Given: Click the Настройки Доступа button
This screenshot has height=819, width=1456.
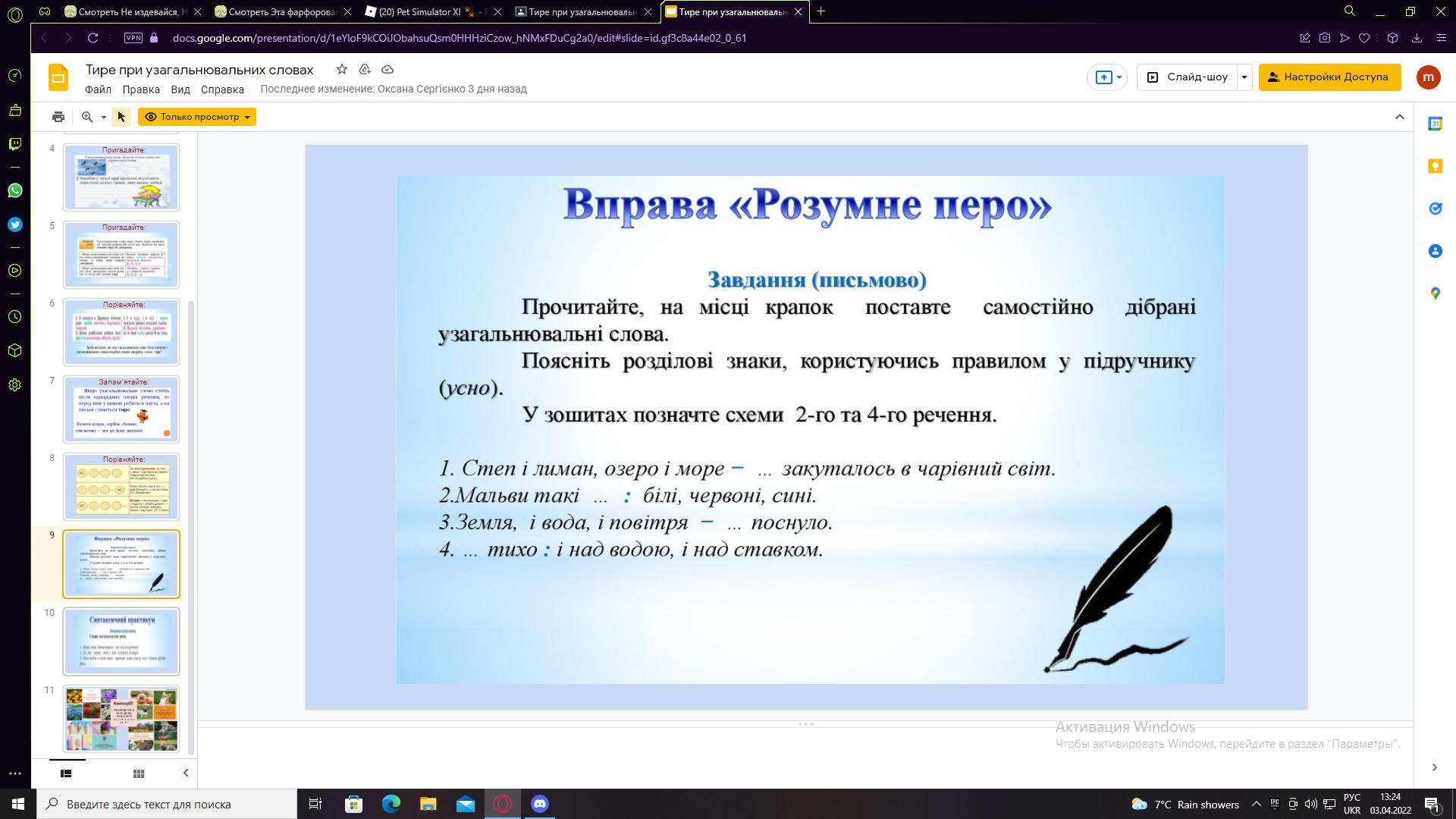Looking at the screenshot, I should [x=1329, y=77].
